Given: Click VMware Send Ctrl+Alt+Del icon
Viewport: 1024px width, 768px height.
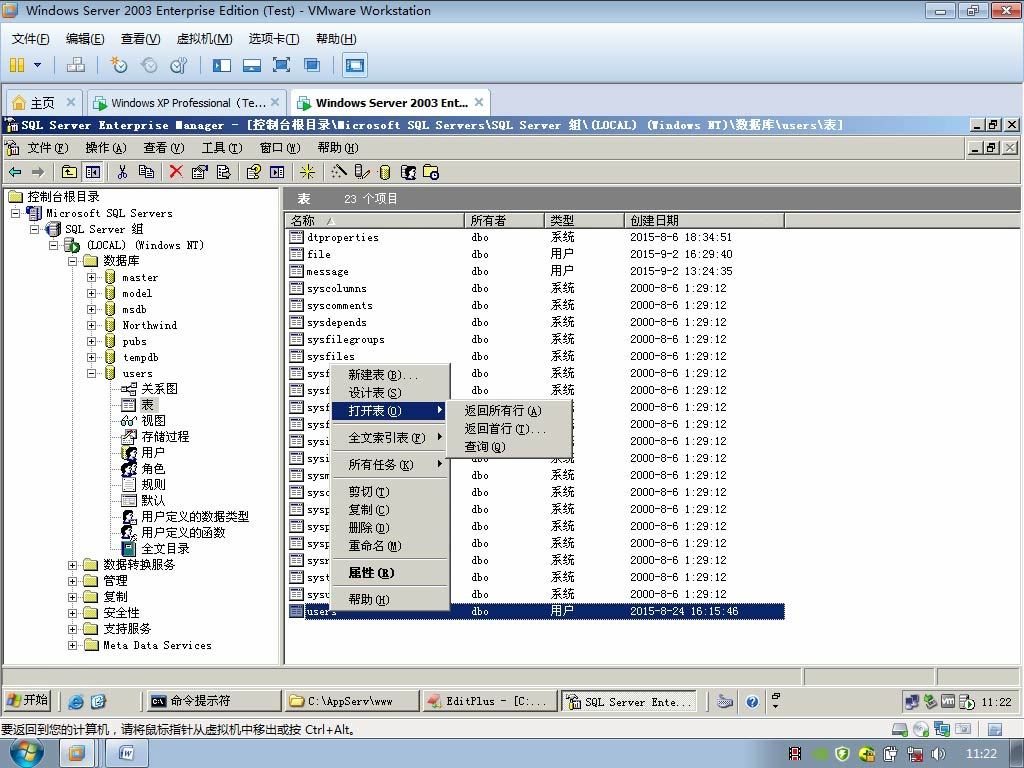Looking at the screenshot, I should pos(76,65).
